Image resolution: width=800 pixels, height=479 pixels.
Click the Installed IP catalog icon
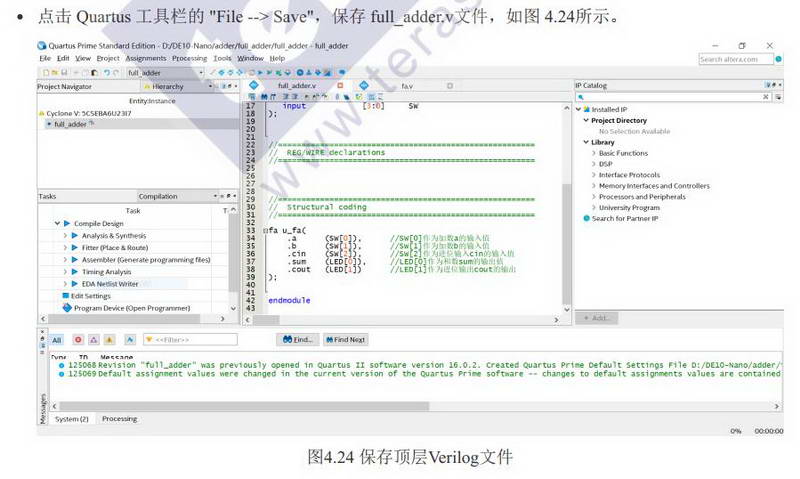click(587, 109)
